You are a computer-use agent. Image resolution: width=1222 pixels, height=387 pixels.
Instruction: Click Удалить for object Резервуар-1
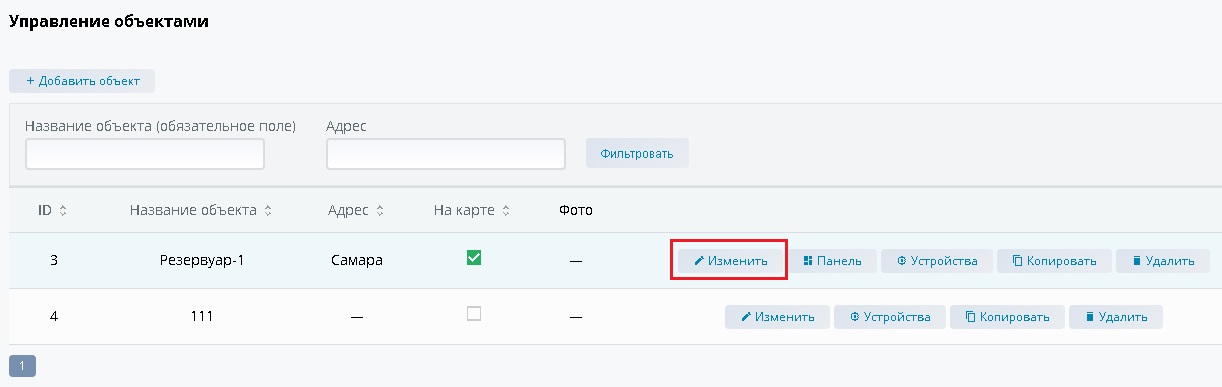pyautogui.click(x=1163, y=261)
